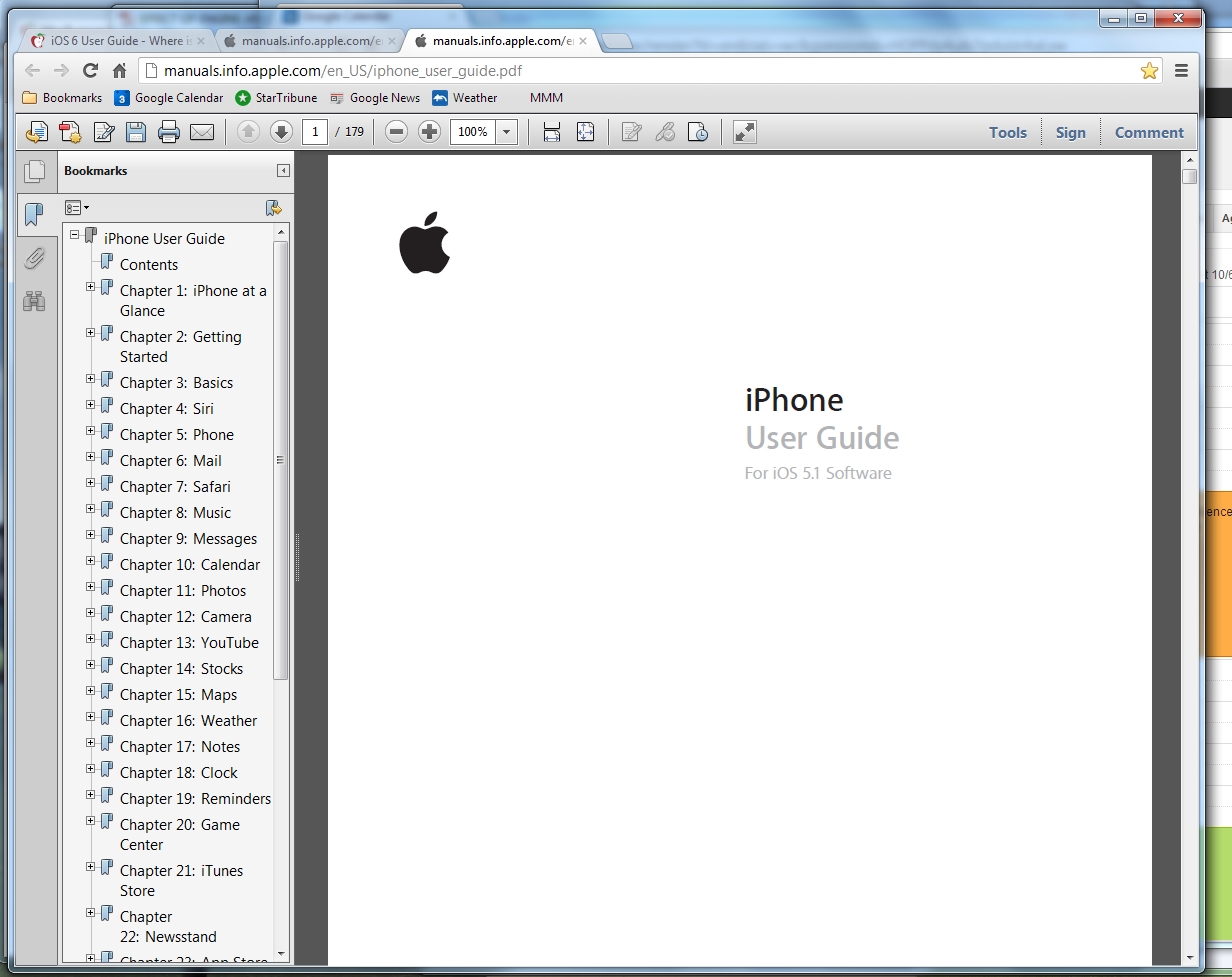Viewport: 1232px width, 977px height.
Task: Go to the browser Home page
Action: click(x=119, y=70)
